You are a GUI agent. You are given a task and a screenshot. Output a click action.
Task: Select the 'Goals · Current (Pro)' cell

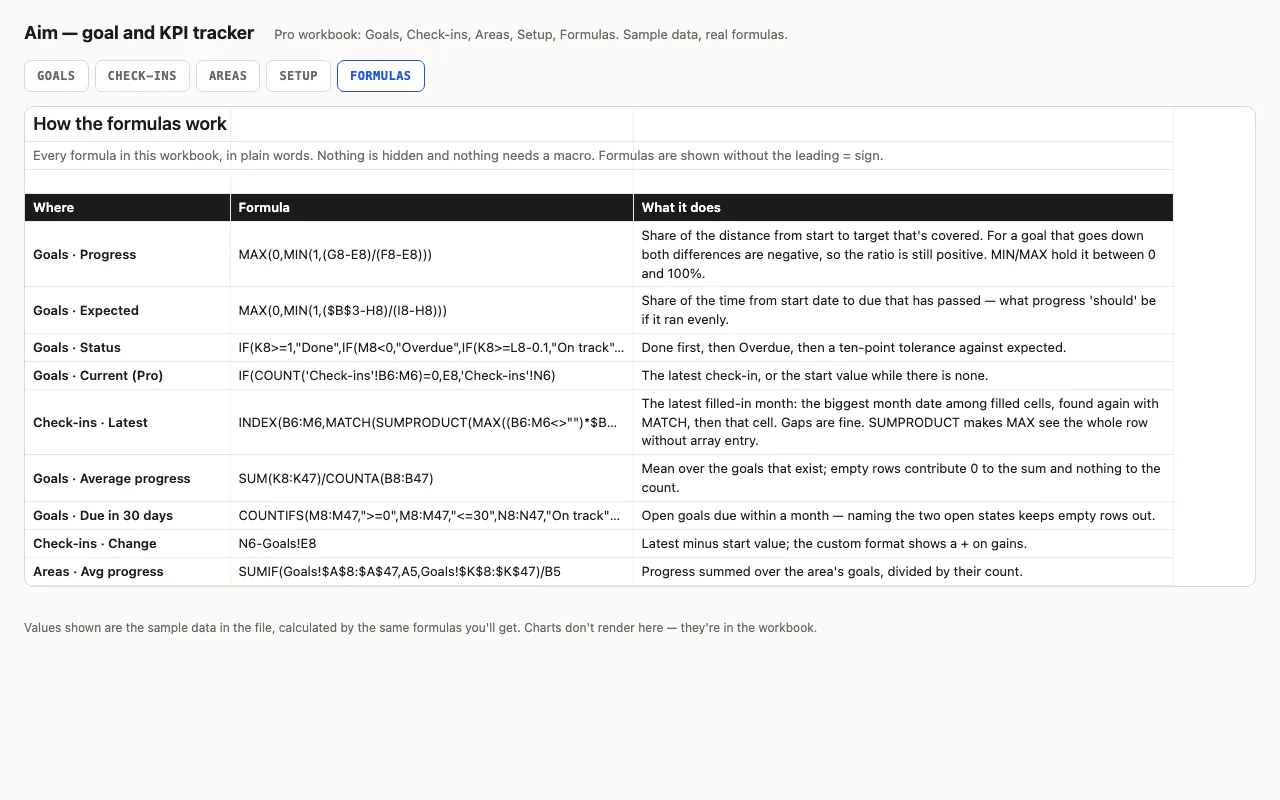(x=128, y=376)
